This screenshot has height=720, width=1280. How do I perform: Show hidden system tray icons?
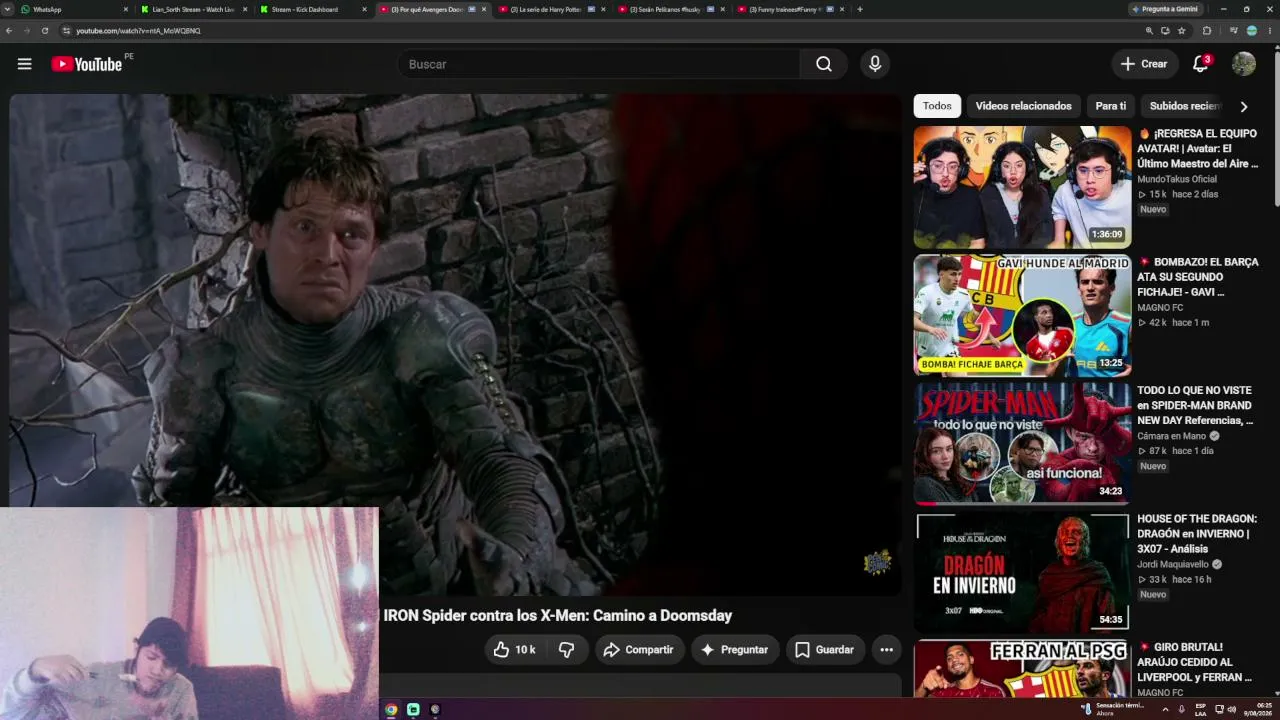pos(1165,710)
